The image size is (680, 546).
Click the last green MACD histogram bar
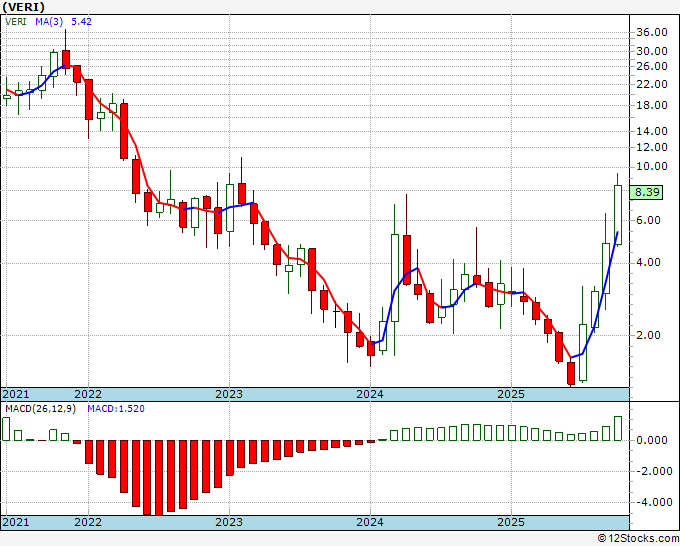click(x=618, y=428)
